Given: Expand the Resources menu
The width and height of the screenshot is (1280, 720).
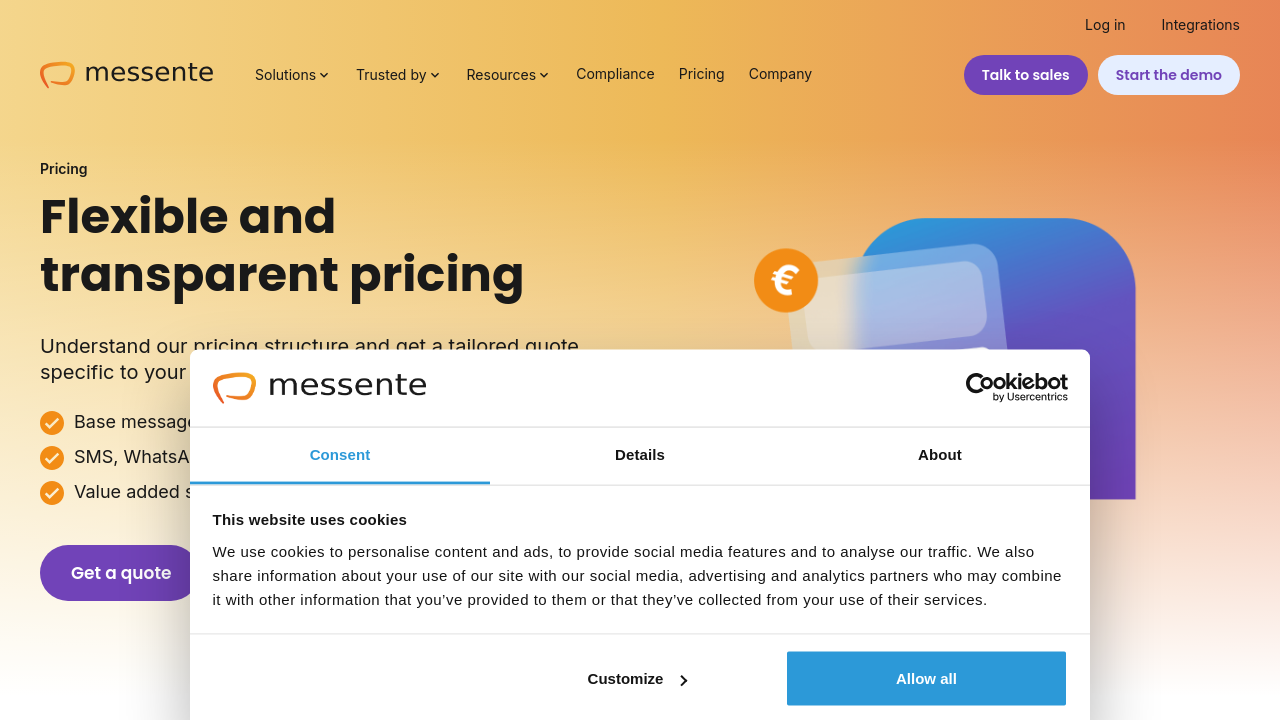Looking at the screenshot, I should [x=508, y=75].
